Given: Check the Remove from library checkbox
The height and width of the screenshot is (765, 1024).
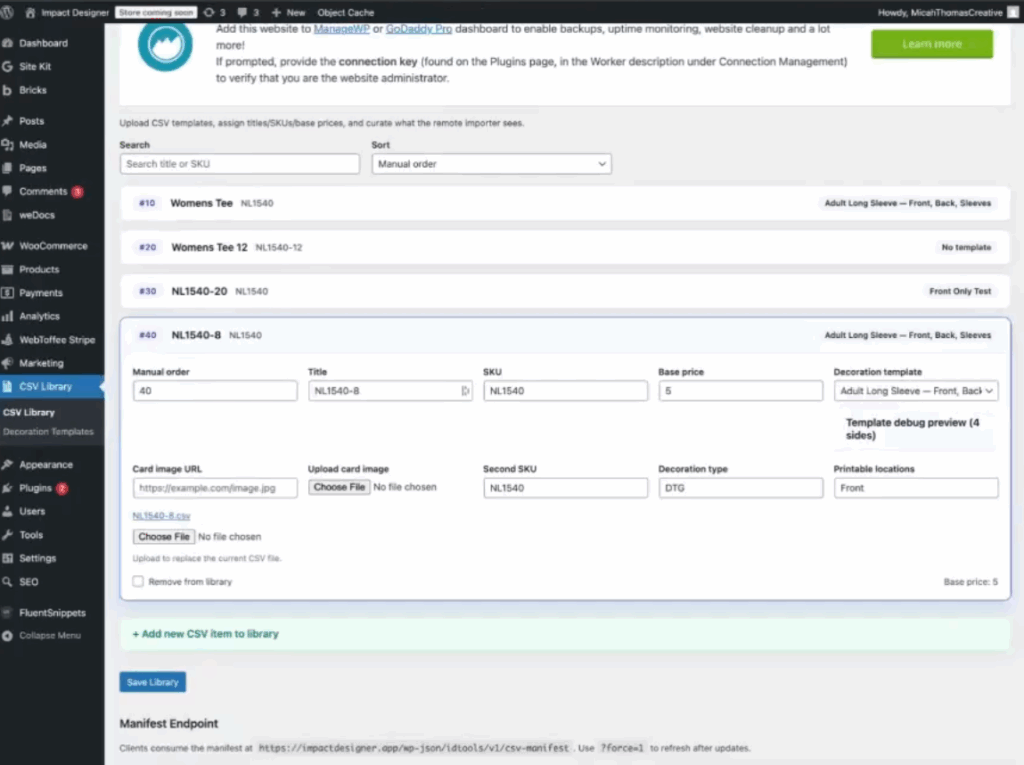Looking at the screenshot, I should pos(138,581).
